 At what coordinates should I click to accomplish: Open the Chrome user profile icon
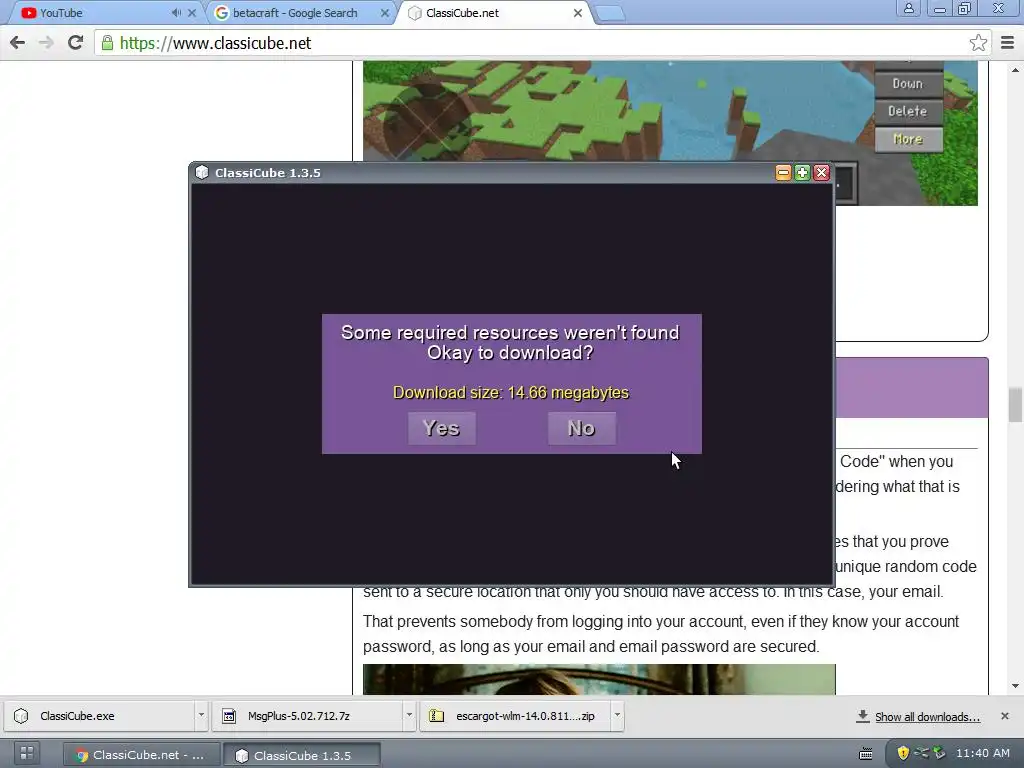click(x=908, y=9)
